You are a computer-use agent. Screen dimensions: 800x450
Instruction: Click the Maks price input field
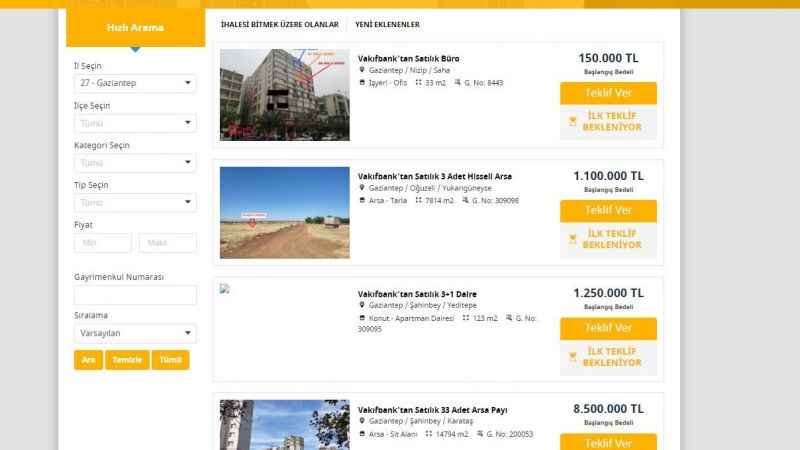(168, 243)
